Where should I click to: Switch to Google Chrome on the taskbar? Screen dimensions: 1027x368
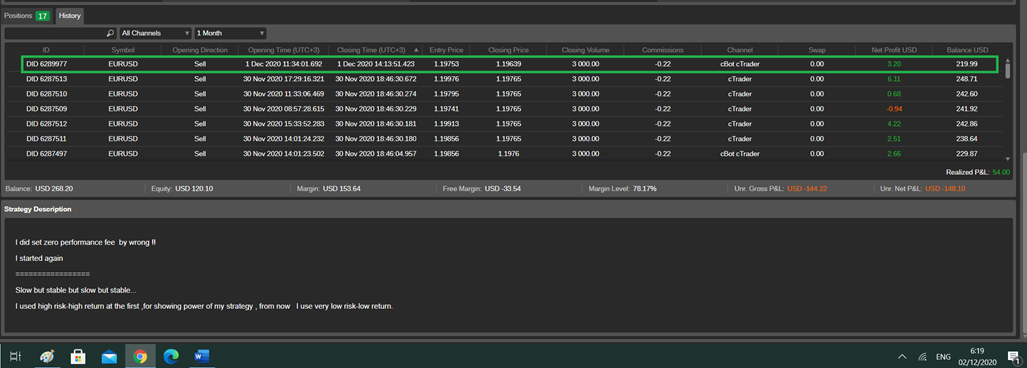[140, 356]
